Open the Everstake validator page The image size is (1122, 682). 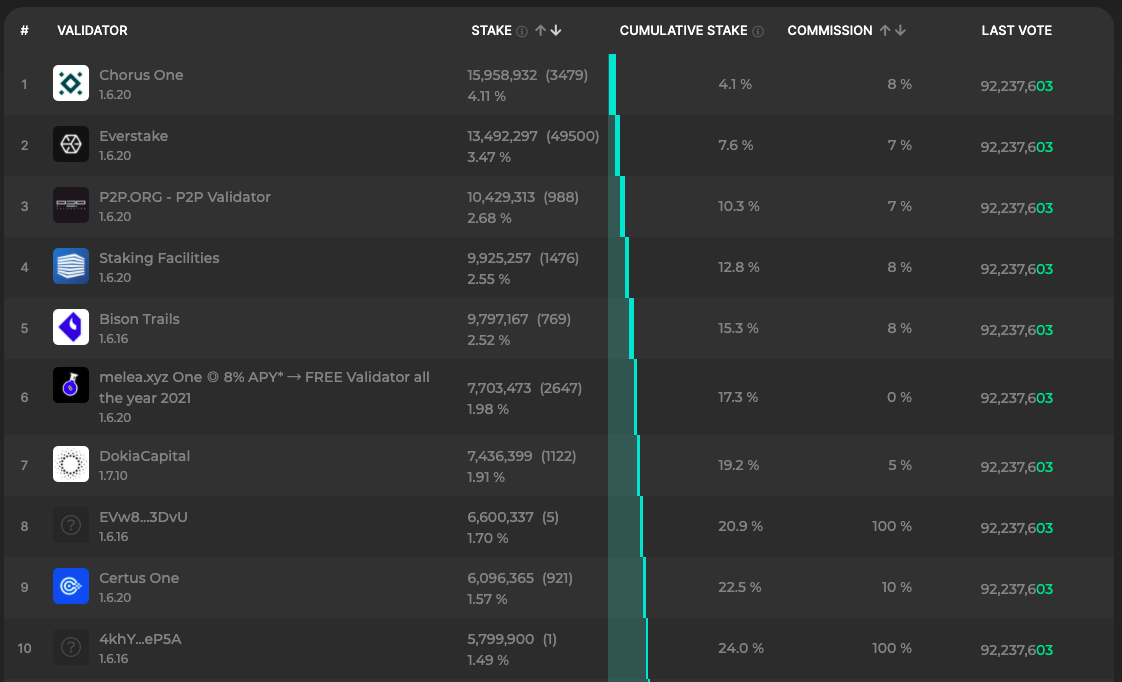[x=134, y=136]
